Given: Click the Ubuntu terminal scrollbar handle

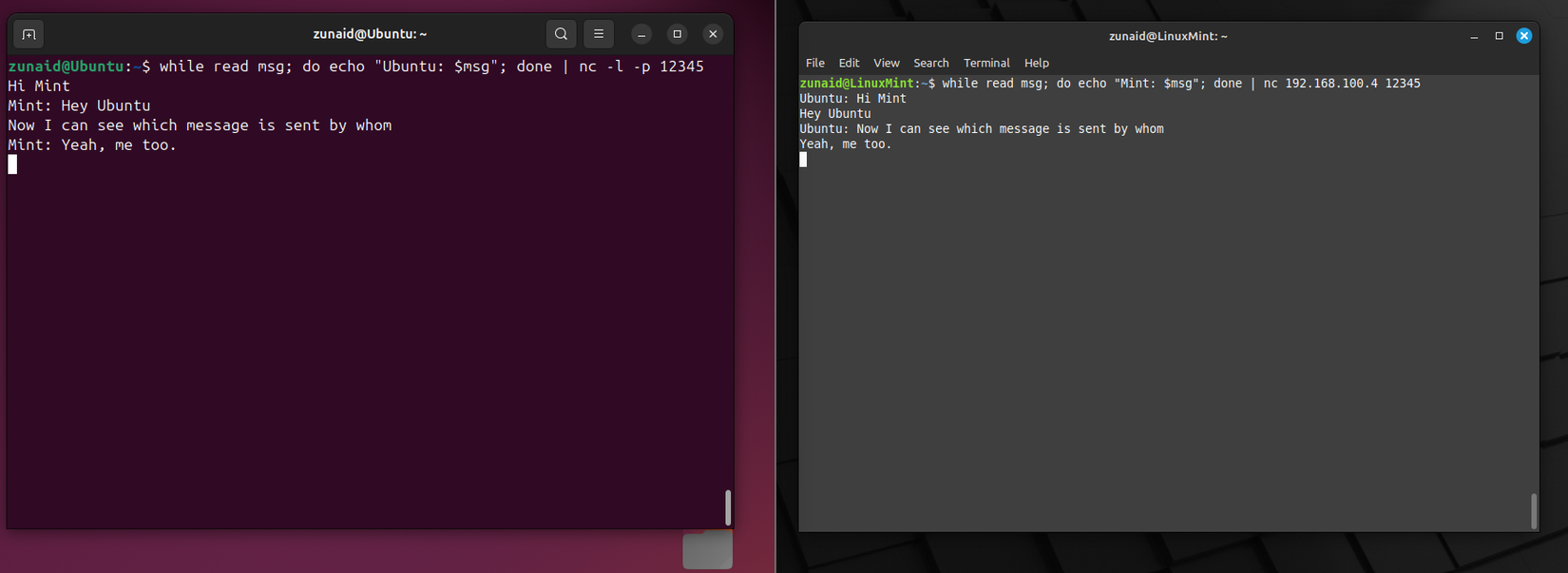Looking at the screenshot, I should pos(728,507).
